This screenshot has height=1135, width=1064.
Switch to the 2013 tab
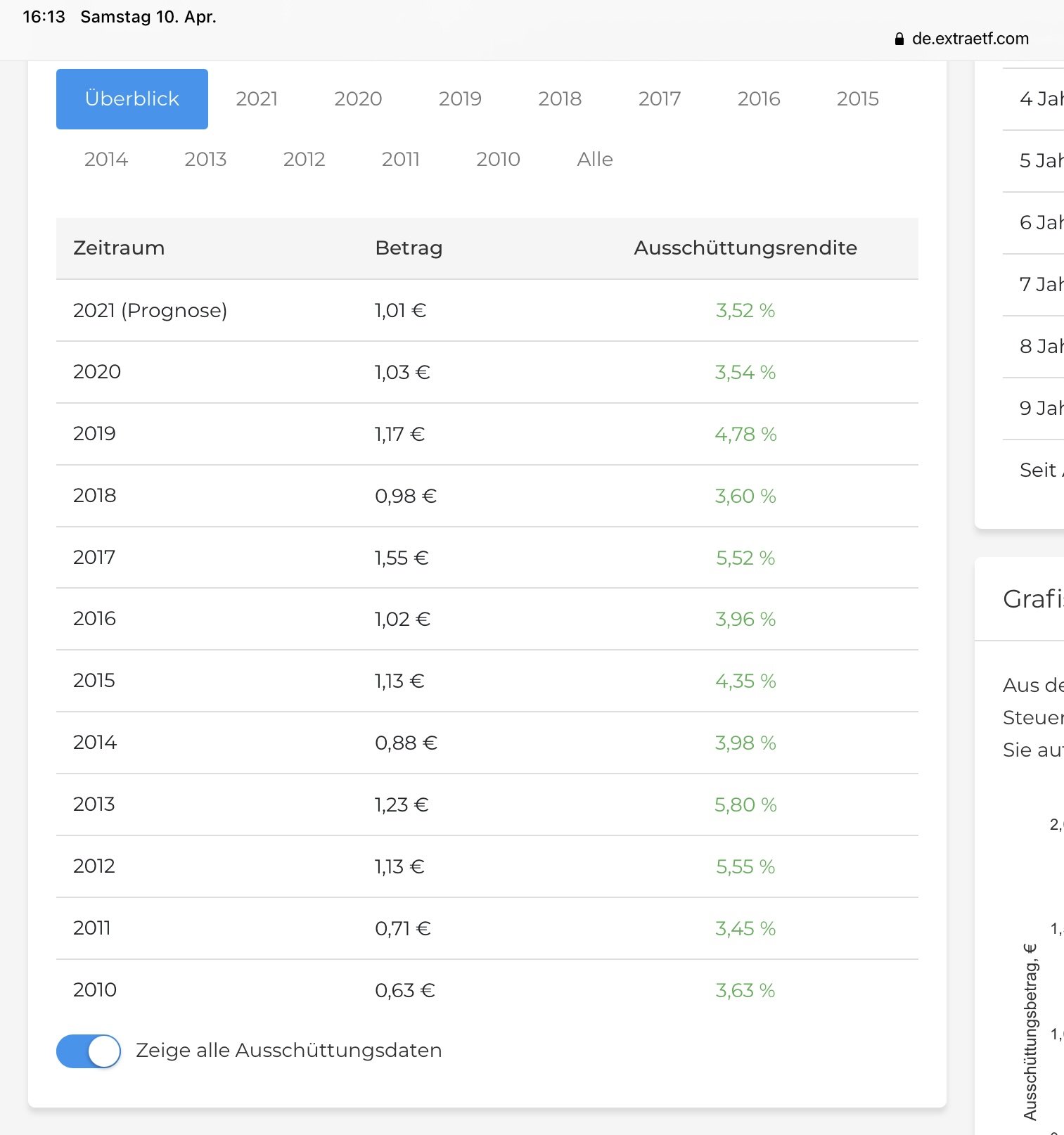(x=205, y=160)
